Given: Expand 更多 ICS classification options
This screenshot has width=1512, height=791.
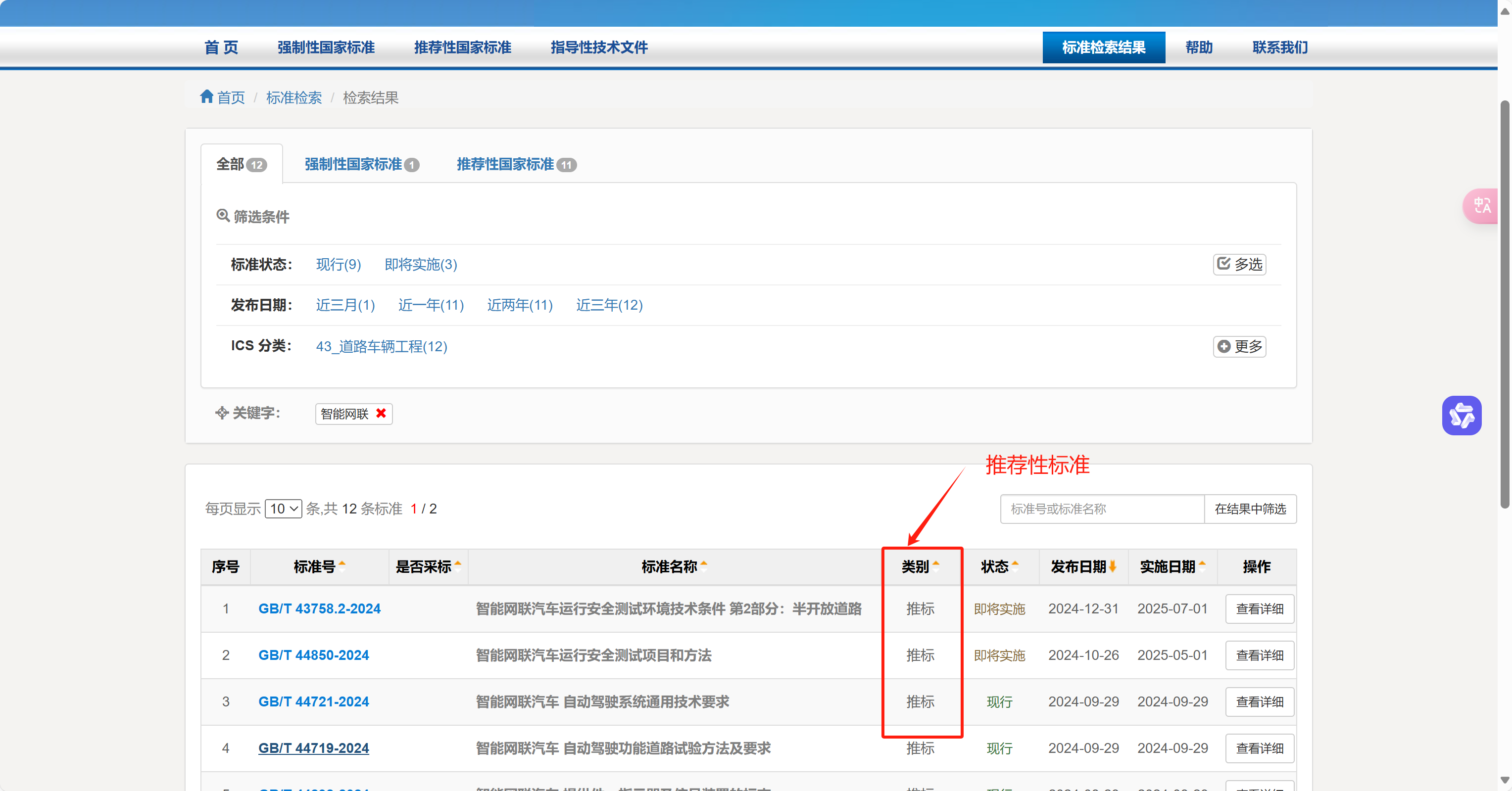Looking at the screenshot, I should pos(1239,346).
